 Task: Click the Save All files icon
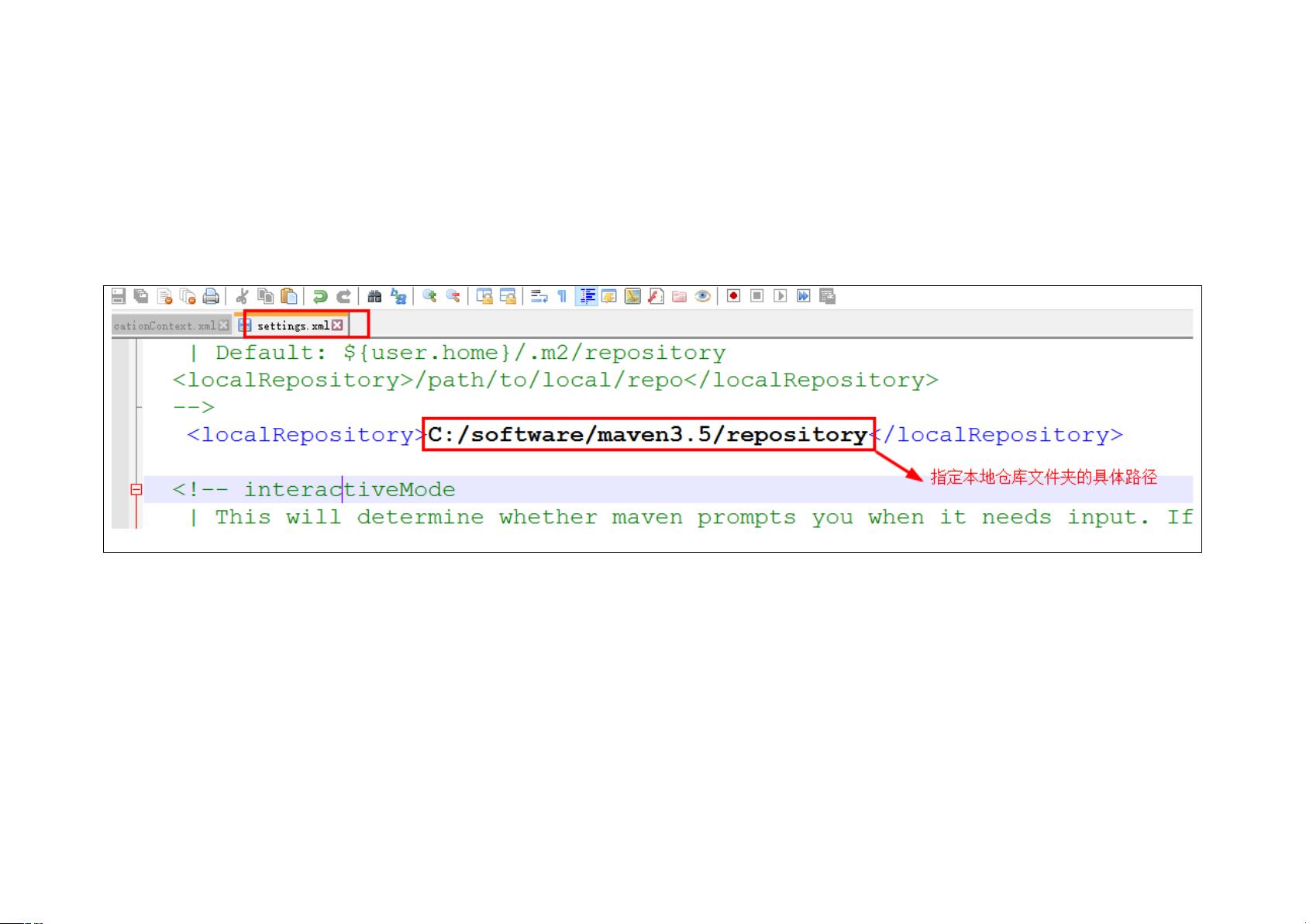[x=141, y=296]
